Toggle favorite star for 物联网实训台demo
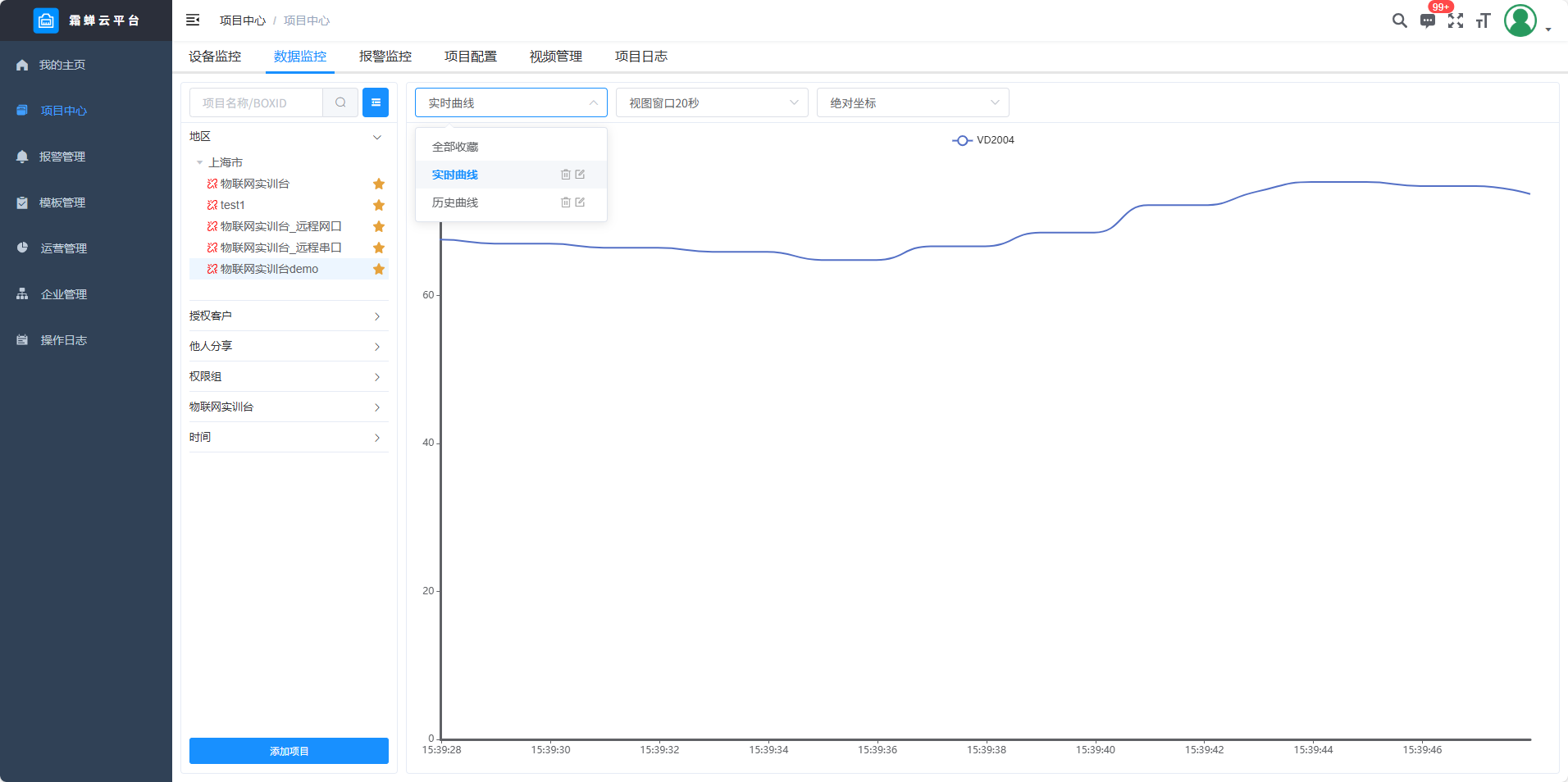The width and height of the screenshot is (1568, 782). (x=379, y=269)
